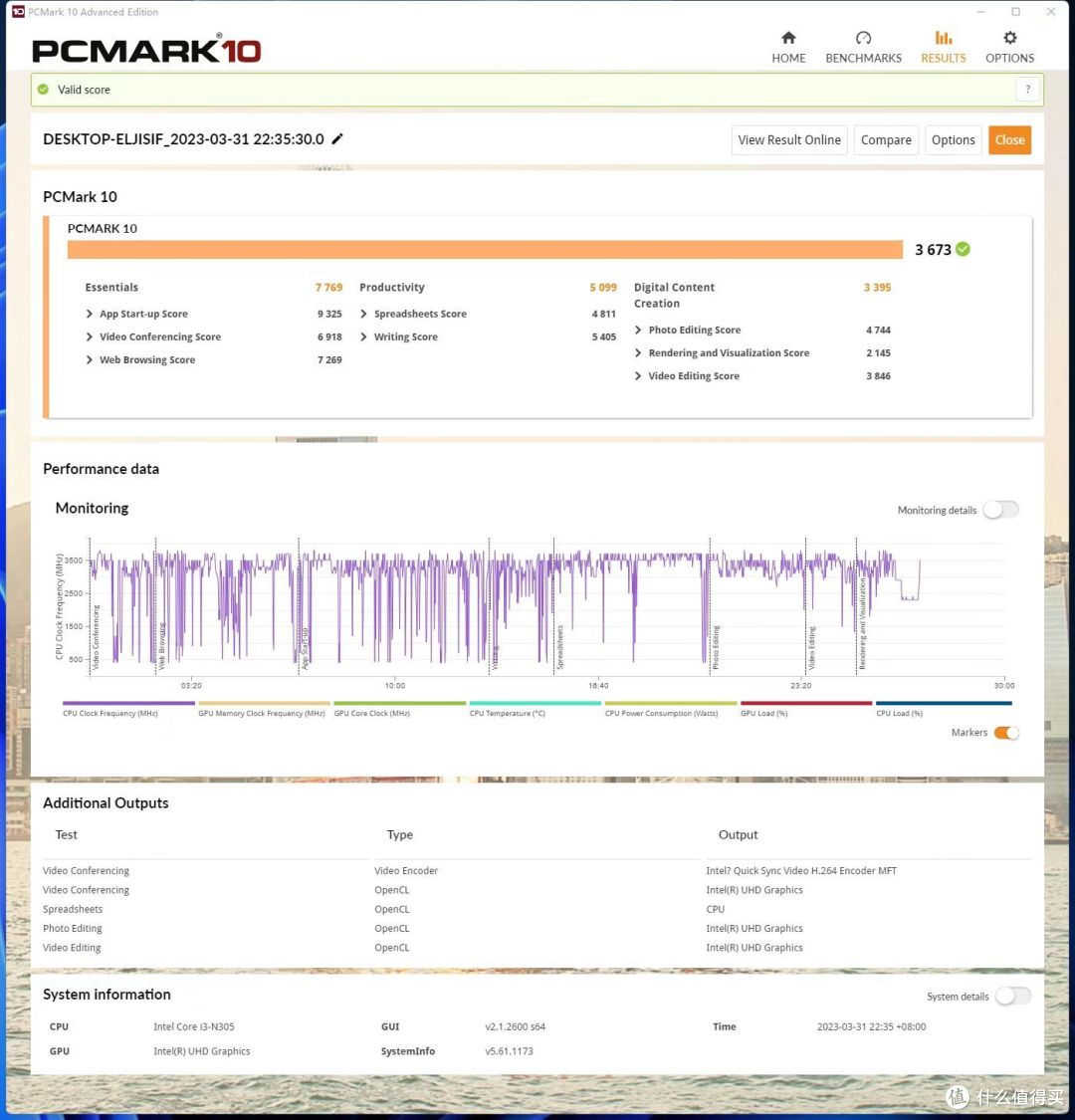Click the PCMark 10 title bar app icon

19,11
